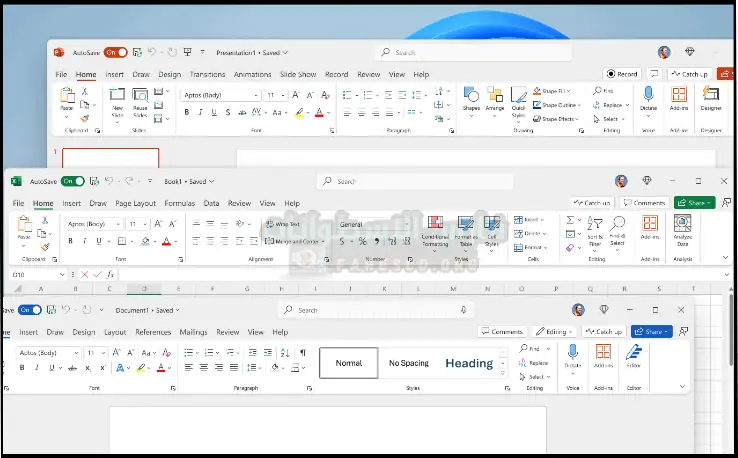
Task: Toggle AutoSave switch in PowerPoint
Action: [115, 52]
